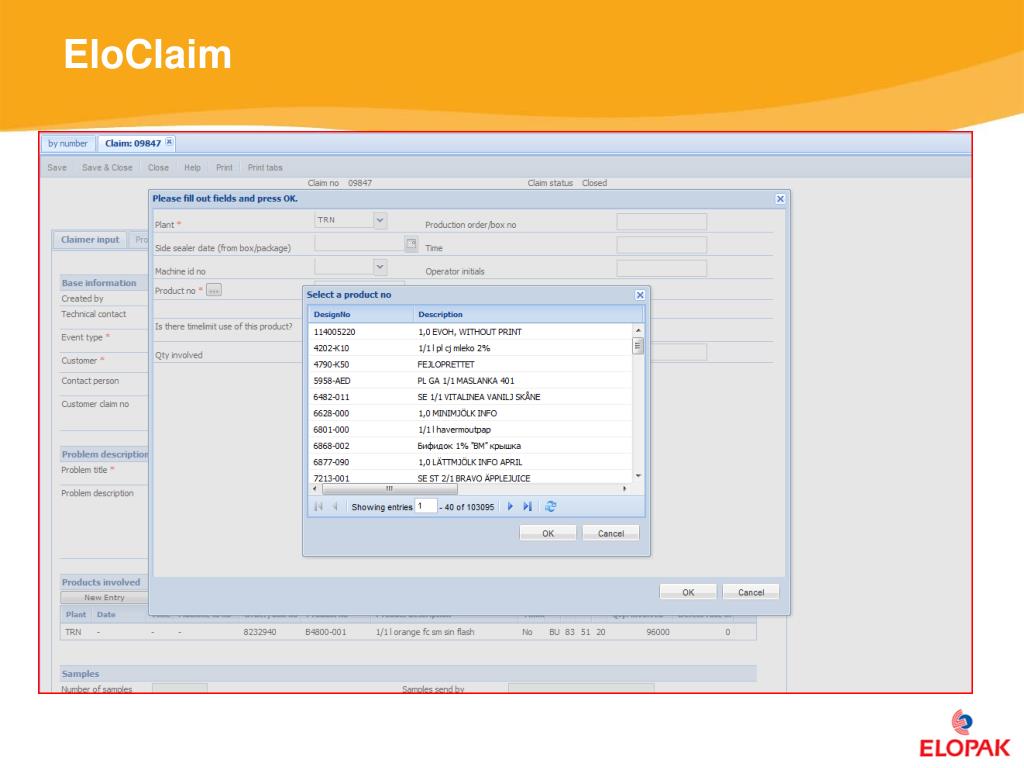
Task: Select product row 4790-K50 FEJLOPRETTET
Action: tap(470, 364)
